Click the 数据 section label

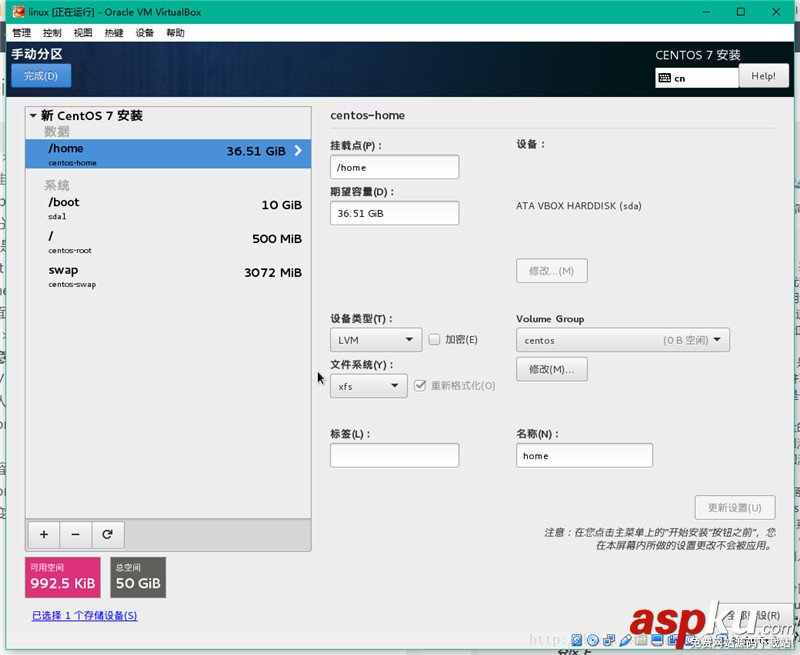(57, 132)
